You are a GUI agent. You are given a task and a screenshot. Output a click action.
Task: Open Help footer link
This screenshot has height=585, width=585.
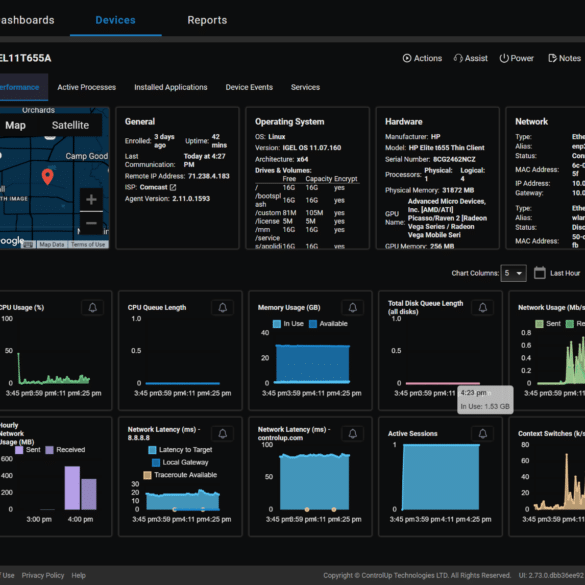click(x=78, y=575)
